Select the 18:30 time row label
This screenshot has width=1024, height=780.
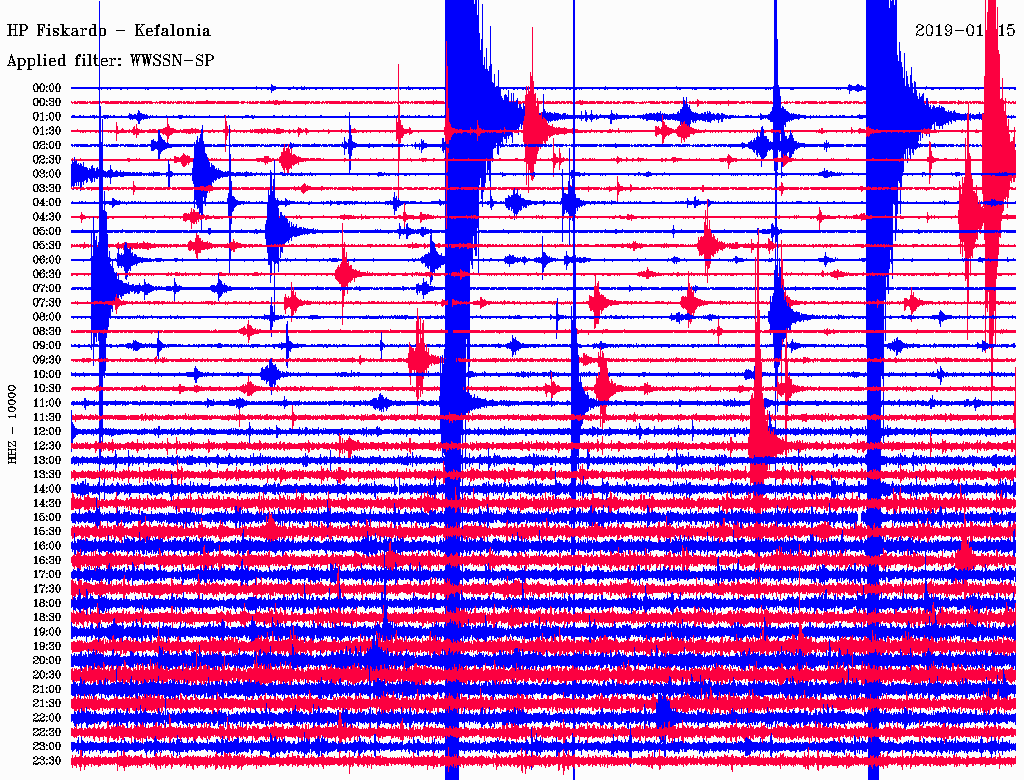[47, 618]
